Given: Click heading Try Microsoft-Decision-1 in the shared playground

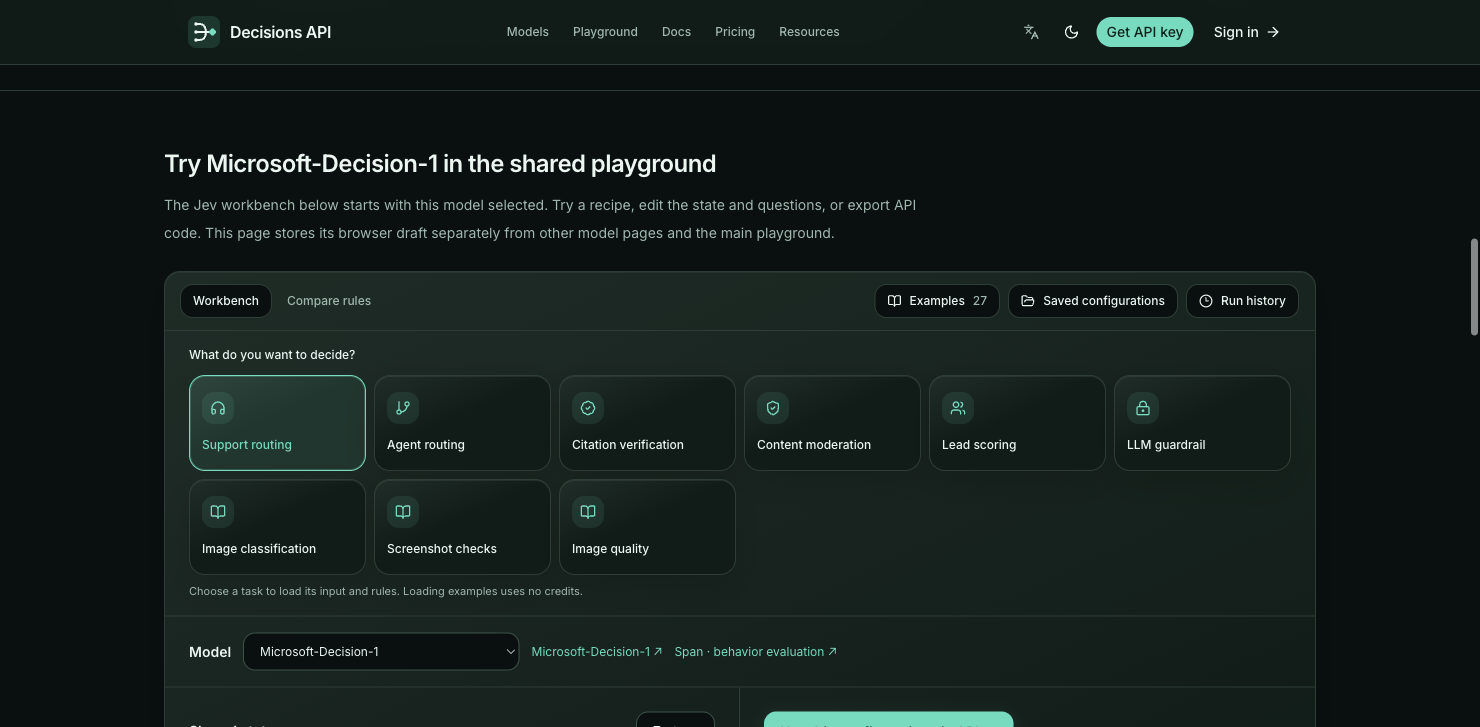Looking at the screenshot, I should (440, 164).
